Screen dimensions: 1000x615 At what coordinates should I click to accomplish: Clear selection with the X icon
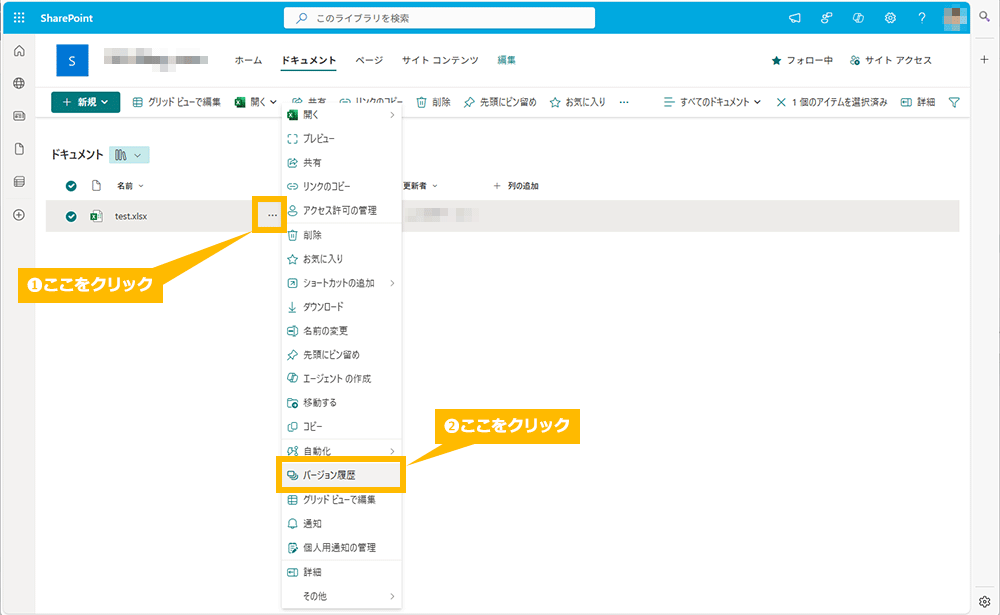coord(781,102)
